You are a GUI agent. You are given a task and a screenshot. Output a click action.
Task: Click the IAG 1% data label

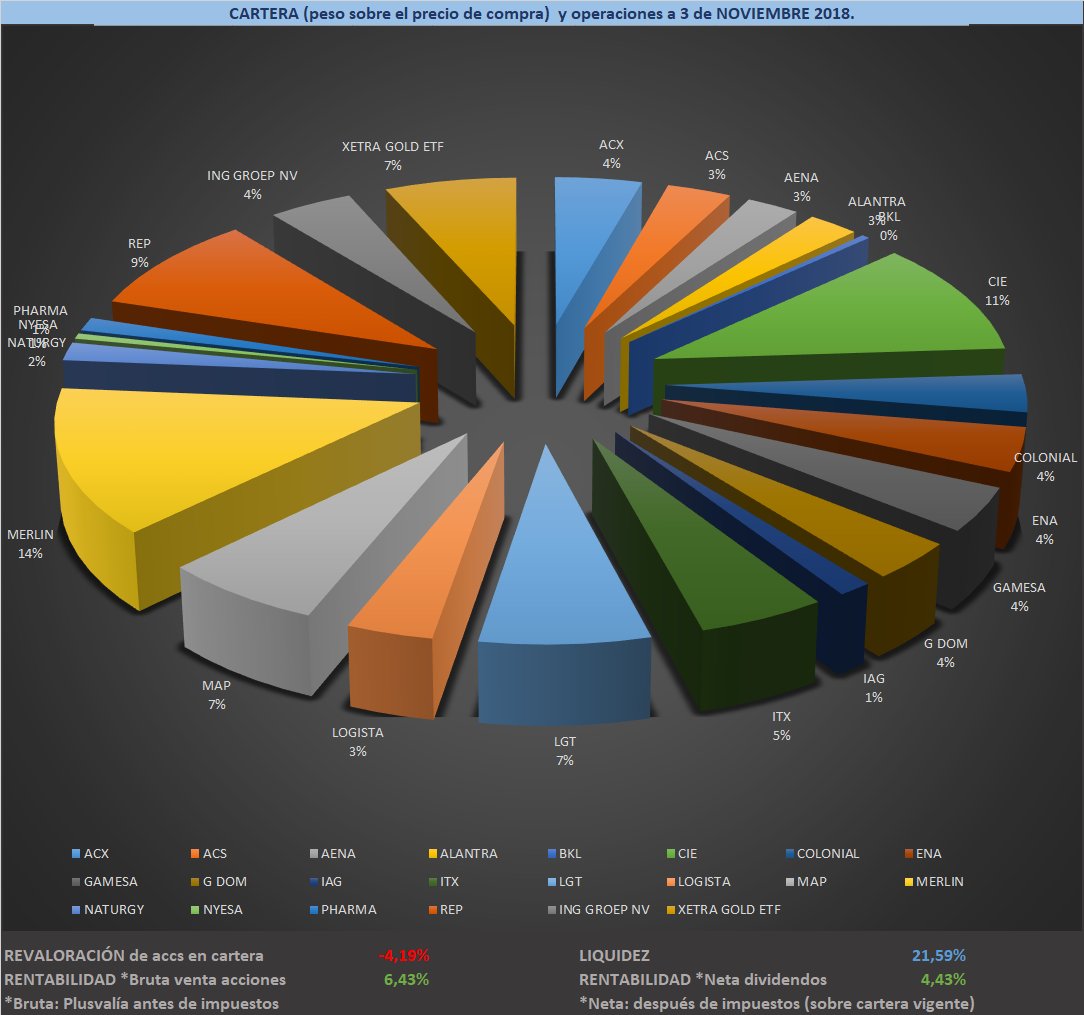click(x=874, y=687)
